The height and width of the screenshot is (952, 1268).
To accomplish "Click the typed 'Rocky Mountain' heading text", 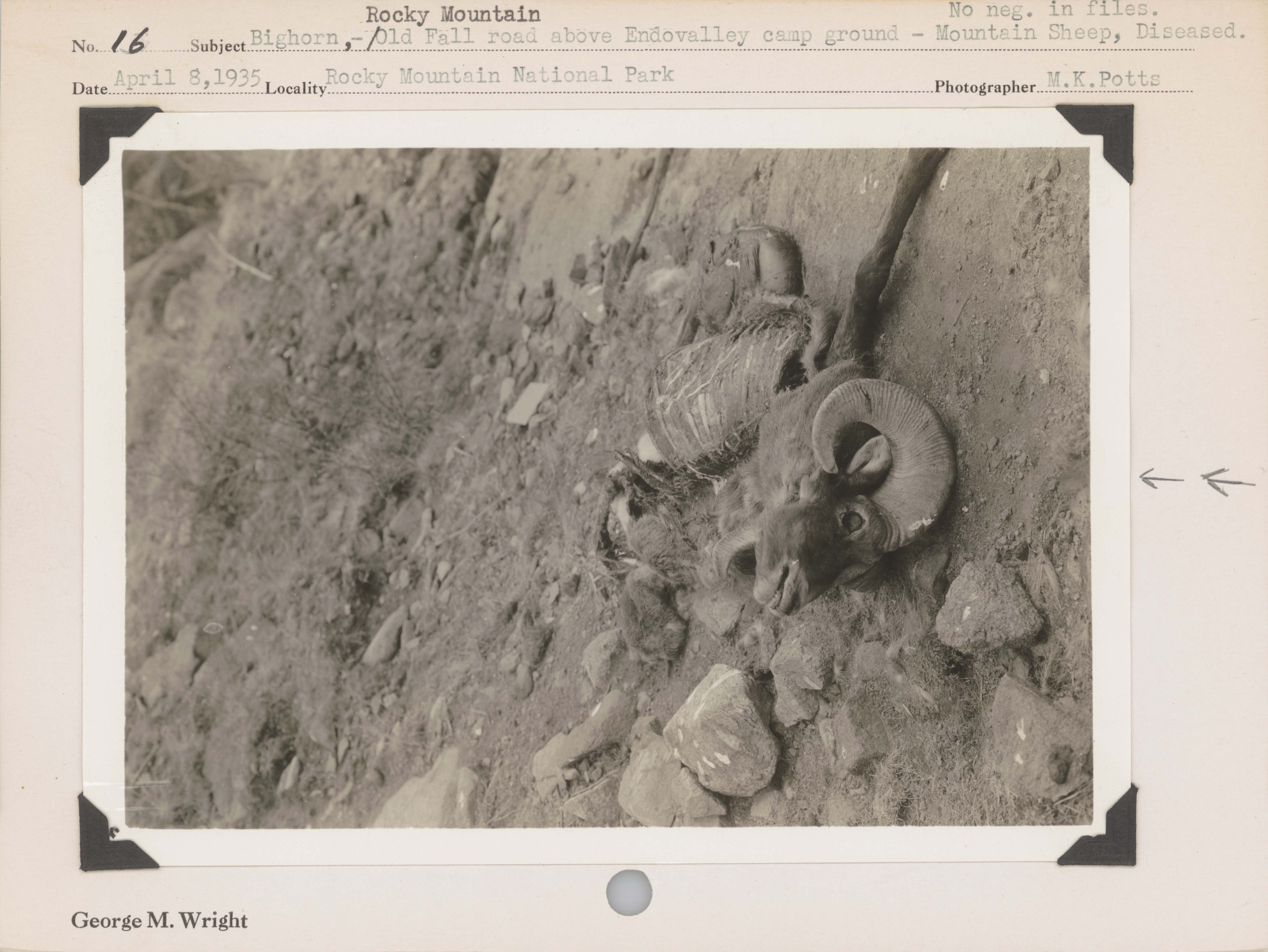I will 453,15.
